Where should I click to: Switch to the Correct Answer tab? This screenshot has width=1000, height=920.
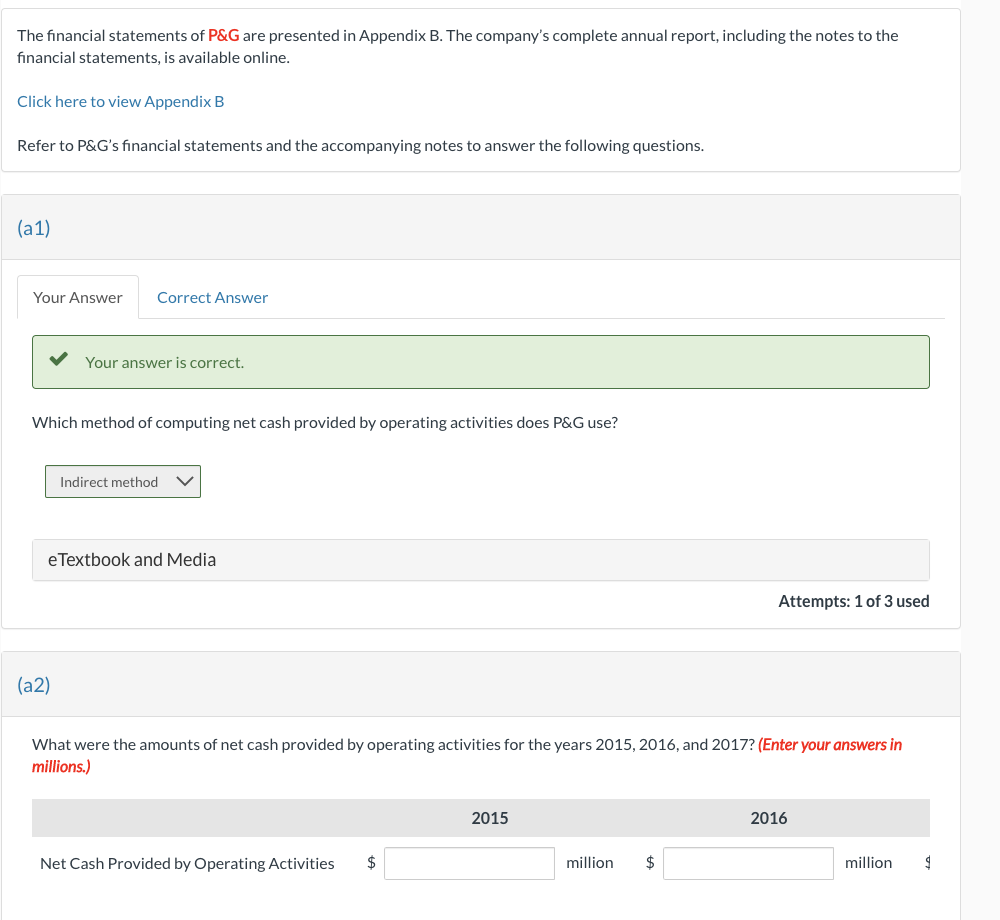click(x=211, y=297)
